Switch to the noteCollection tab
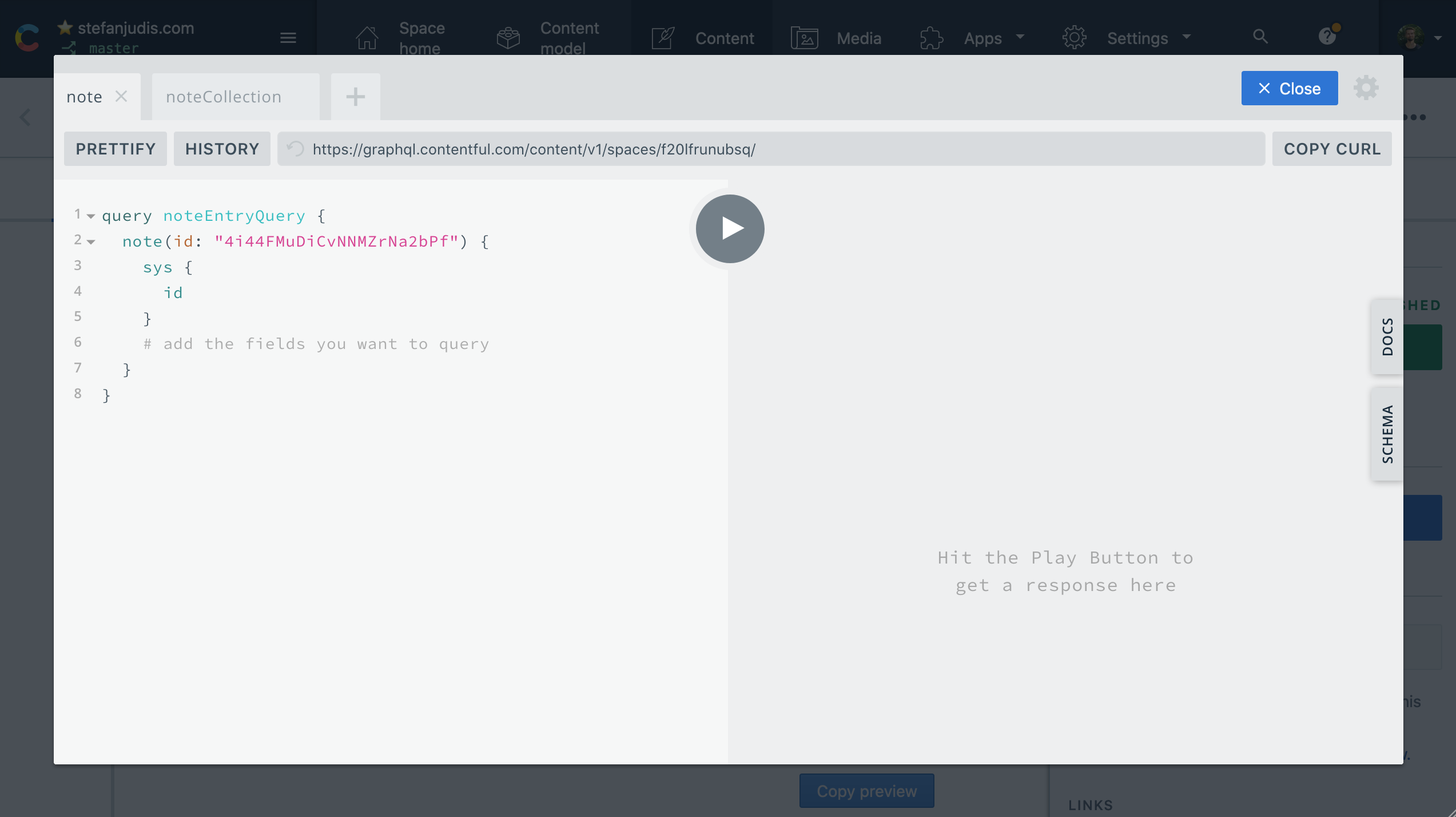 click(x=224, y=97)
